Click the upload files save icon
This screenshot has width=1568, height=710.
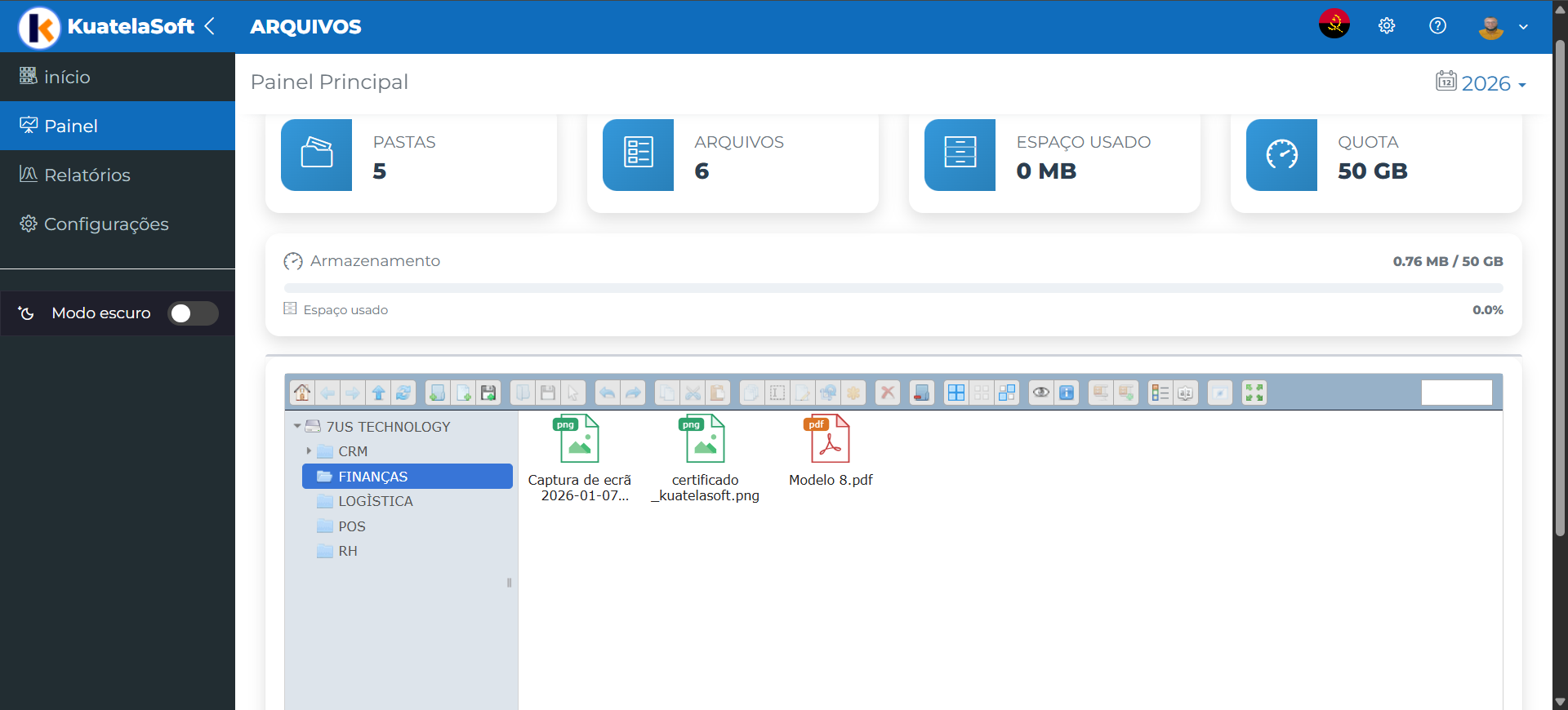[x=488, y=393]
